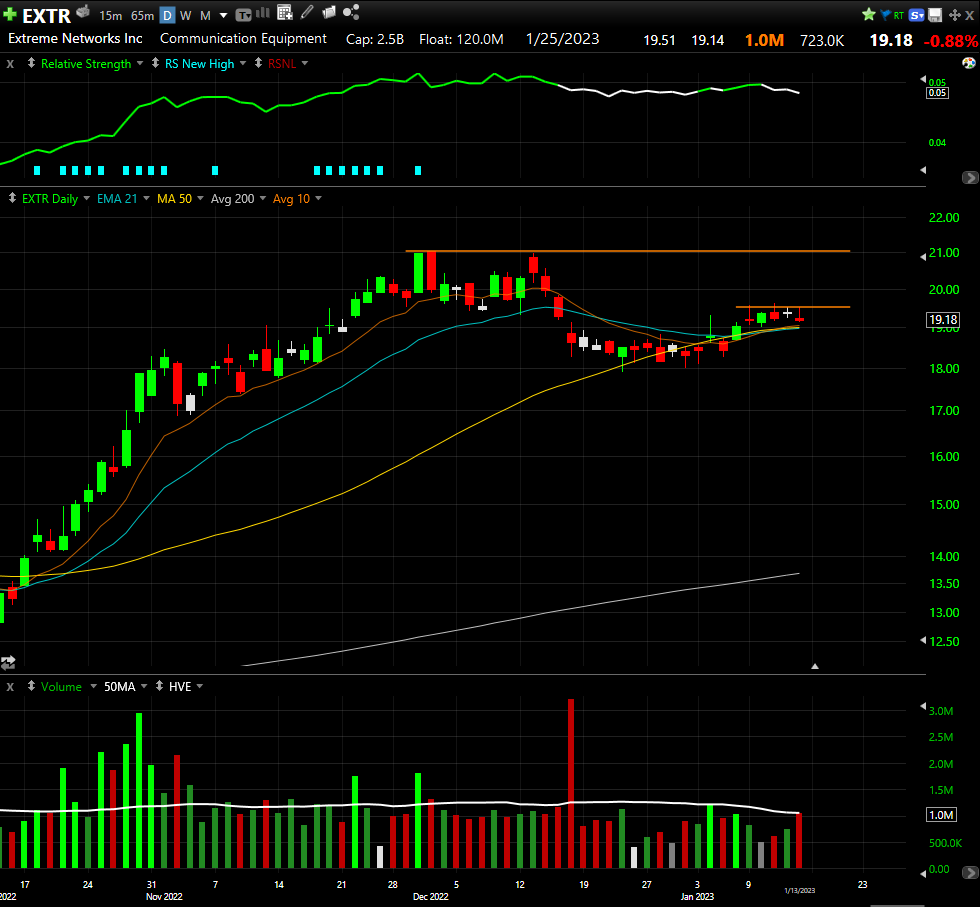Expand the RSNL dropdown arrow
This screenshot has width=980, height=907.
(x=305, y=64)
